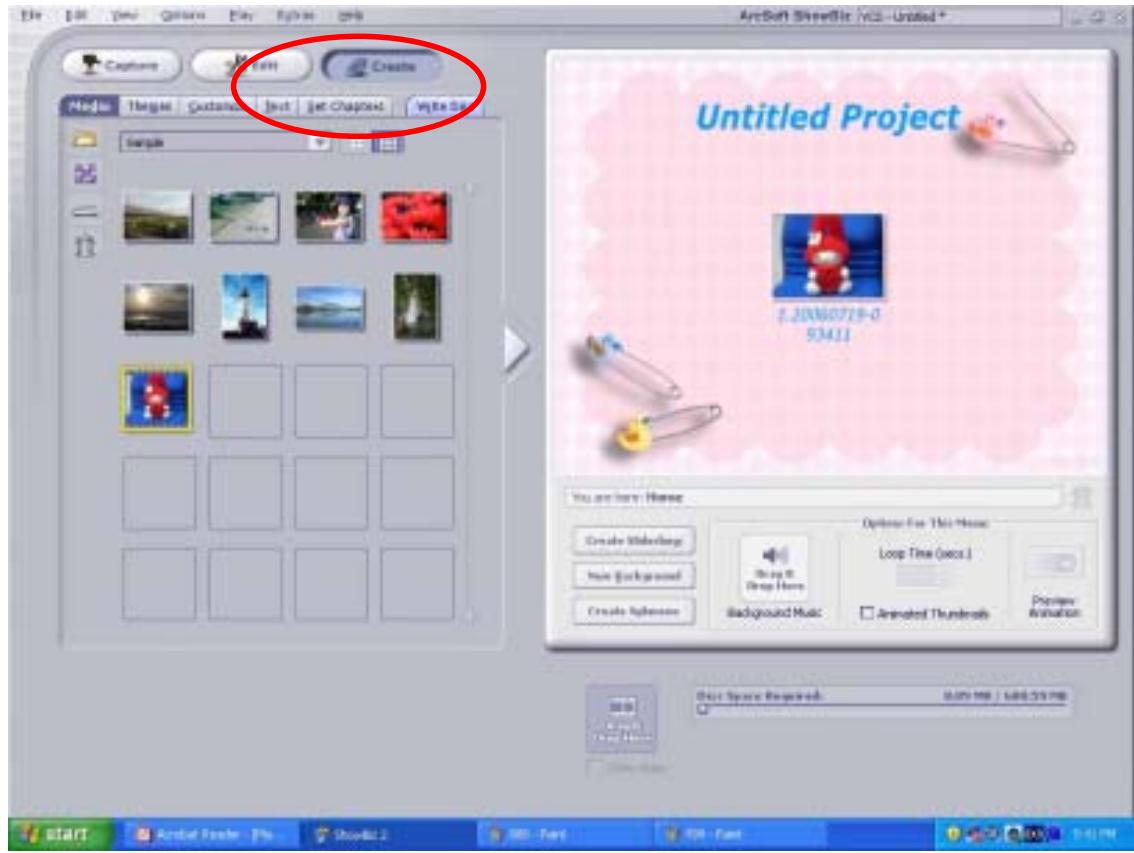Switch to the Themes tab
This screenshot has width=1134, height=853.
pos(148,105)
